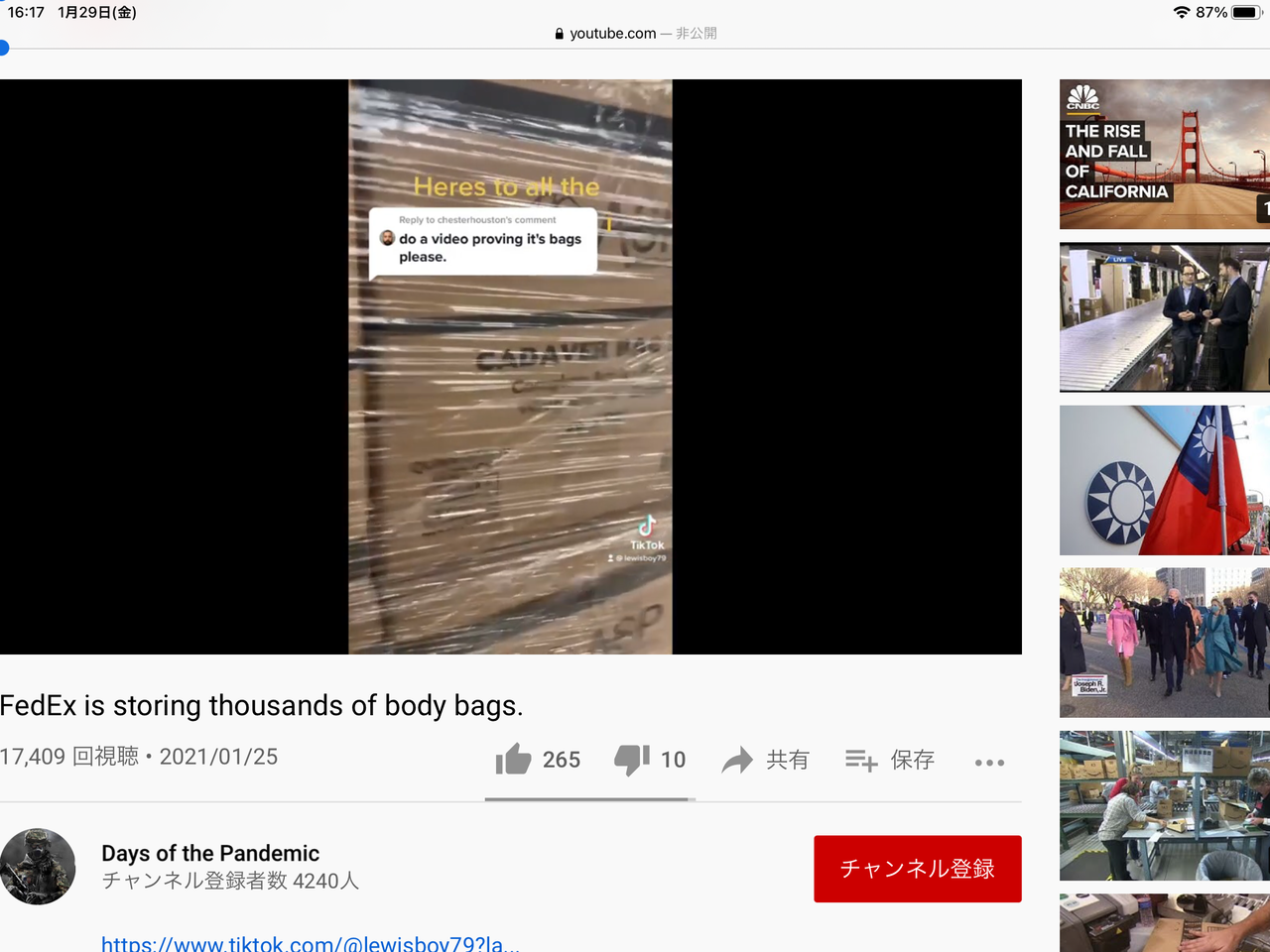Tap the TikTok logo in the video
Image resolution: width=1270 pixels, height=952 pixels.
[x=647, y=525]
